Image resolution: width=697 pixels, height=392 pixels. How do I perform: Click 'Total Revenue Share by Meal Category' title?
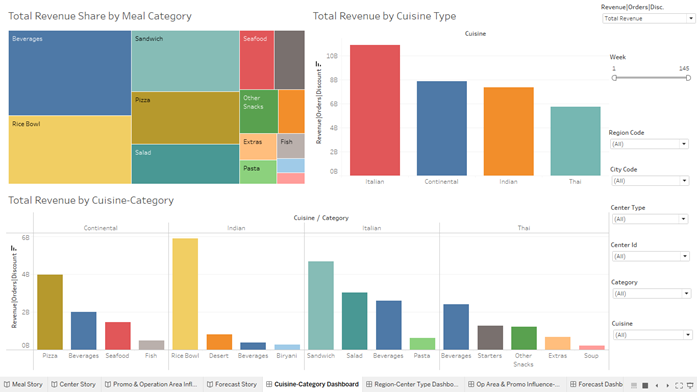(x=100, y=16)
